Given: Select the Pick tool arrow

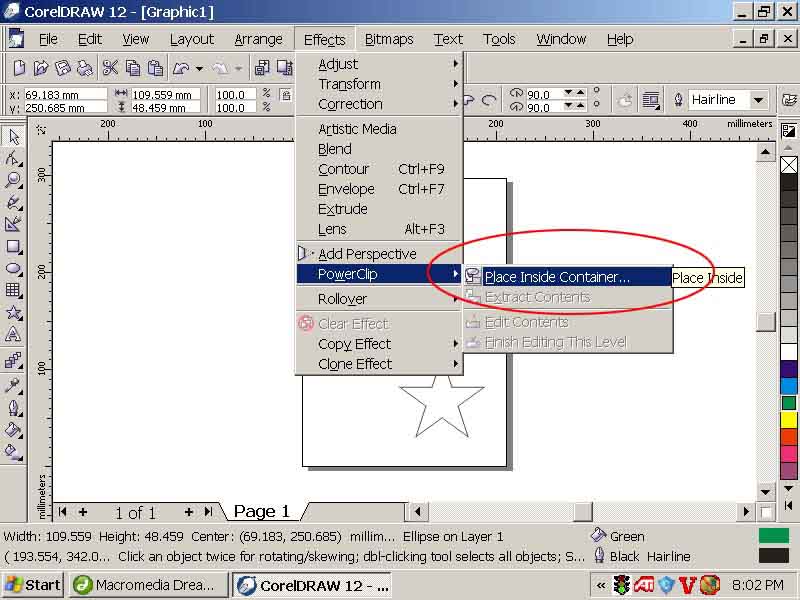Looking at the screenshot, I should tap(13, 136).
